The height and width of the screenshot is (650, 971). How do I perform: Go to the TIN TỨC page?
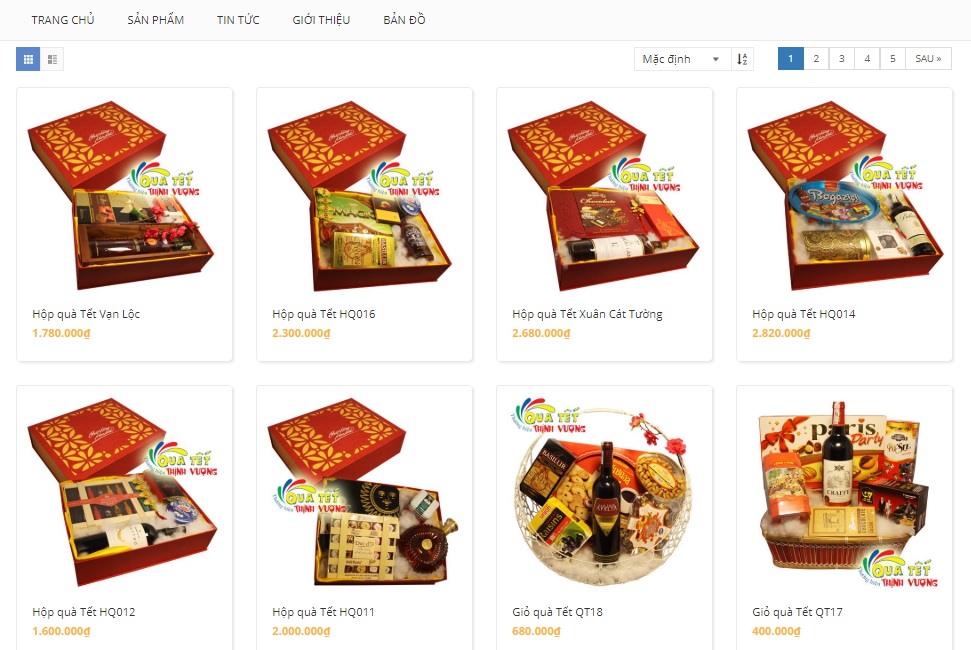click(238, 20)
